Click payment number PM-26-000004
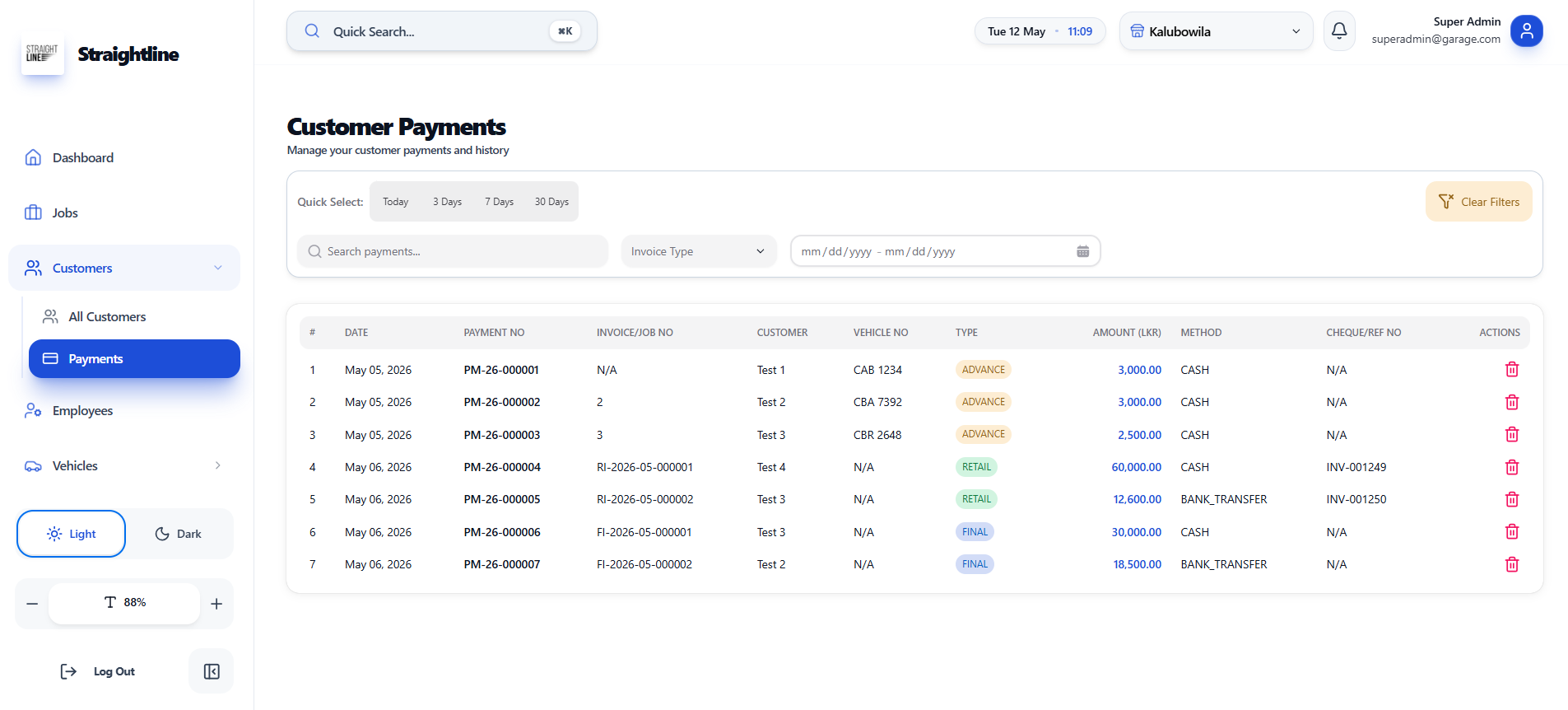Screen dimensions: 1568x710 point(502,467)
